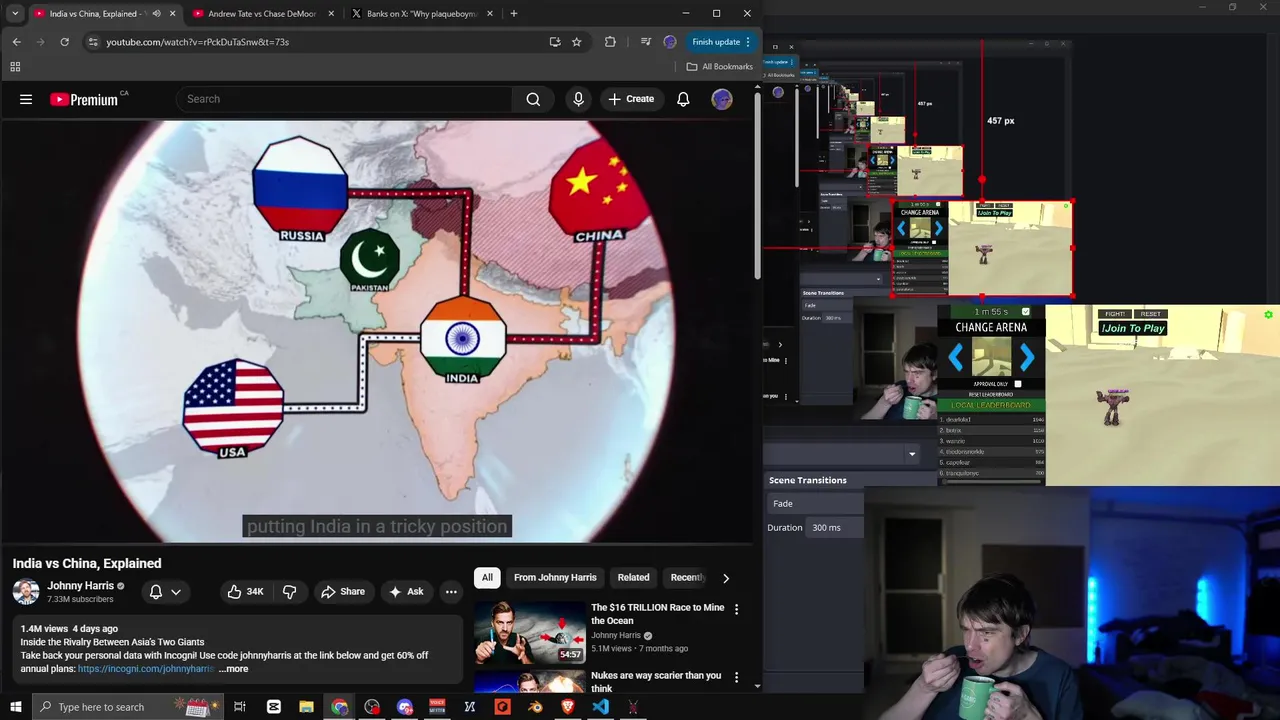
Task: Open the YouTube guide hamburger menu
Action: tap(26, 99)
